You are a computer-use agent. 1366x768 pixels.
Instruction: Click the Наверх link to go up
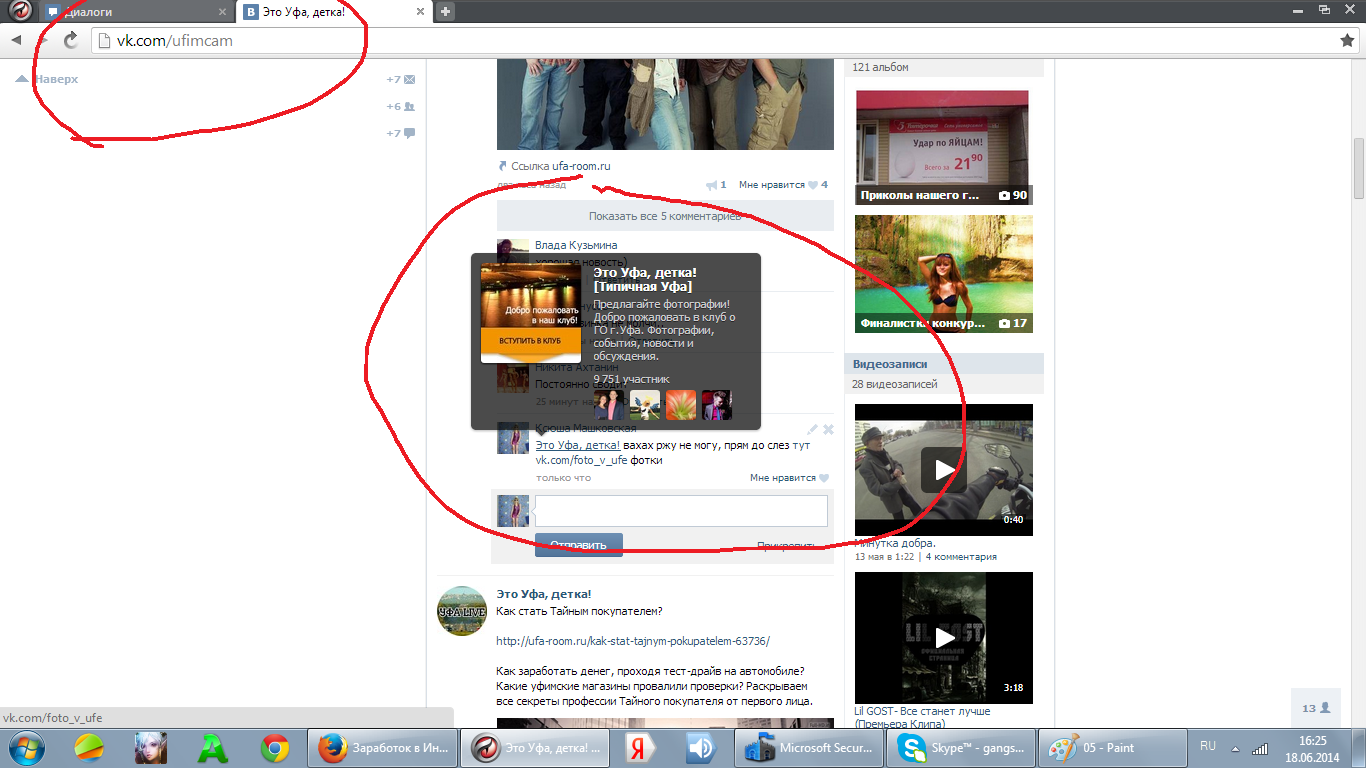47,79
